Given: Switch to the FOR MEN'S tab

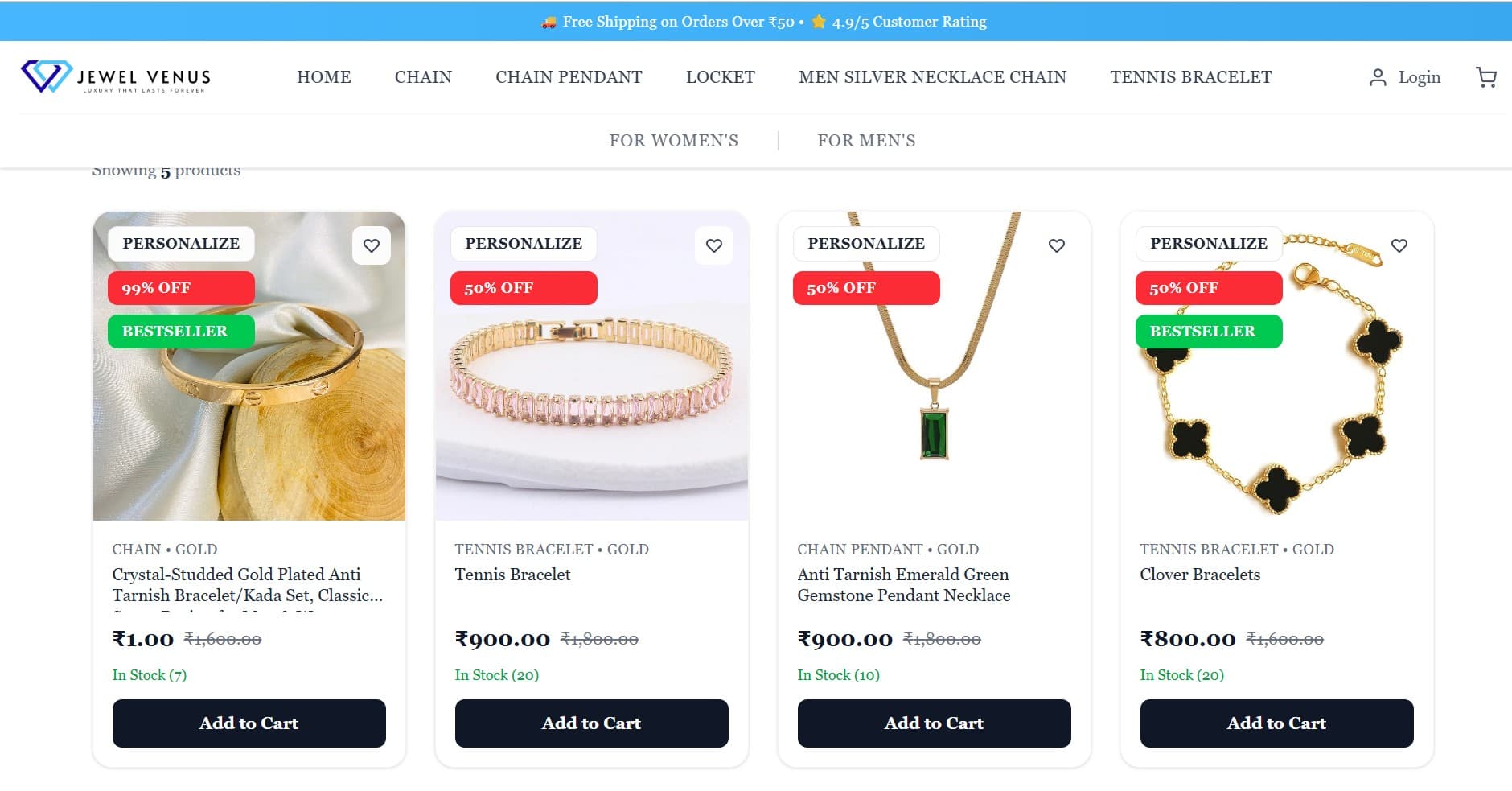Looking at the screenshot, I should click(x=866, y=141).
